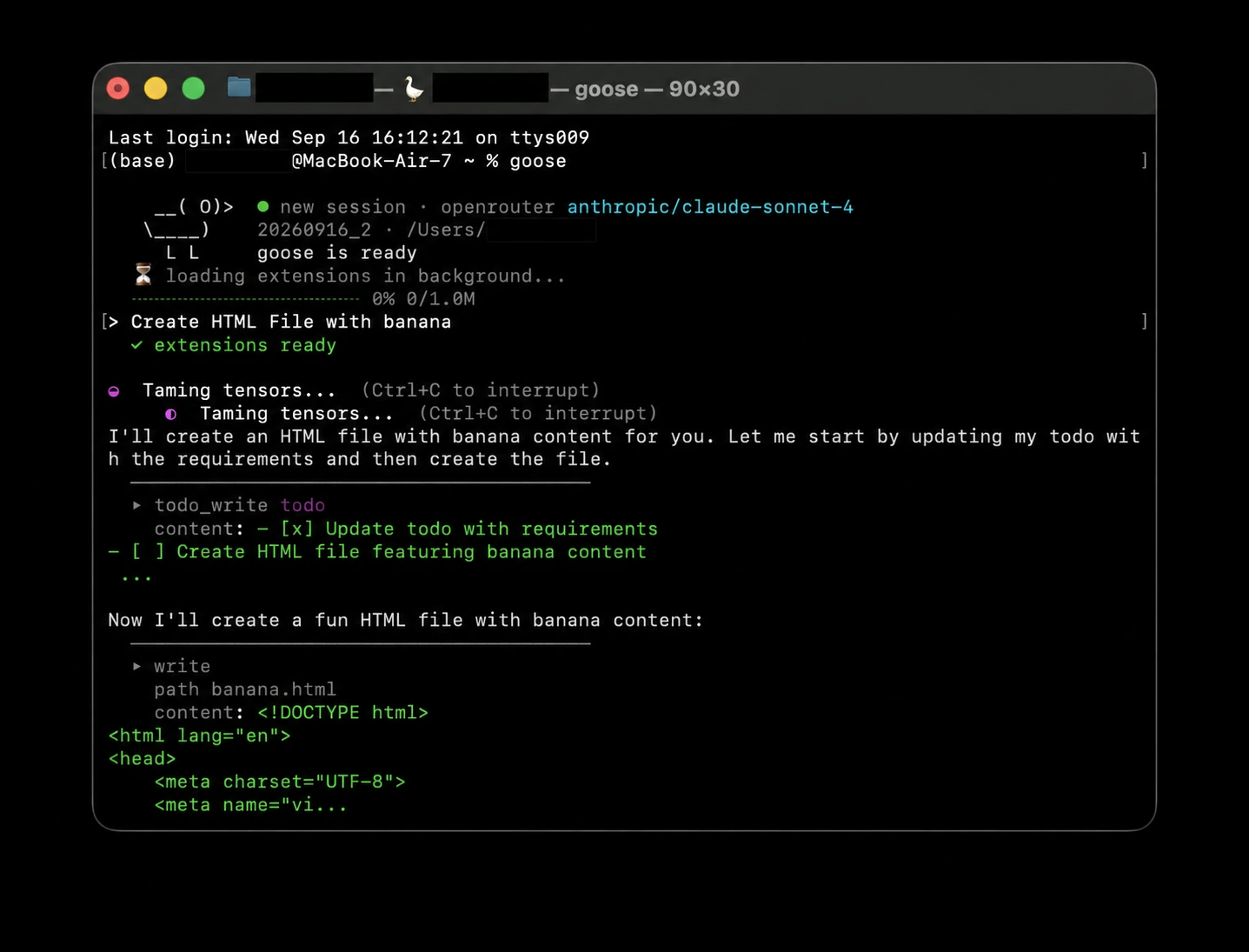Image resolution: width=1249 pixels, height=952 pixels.
Task: Click the yellow minimize window button
Action: 156,89
